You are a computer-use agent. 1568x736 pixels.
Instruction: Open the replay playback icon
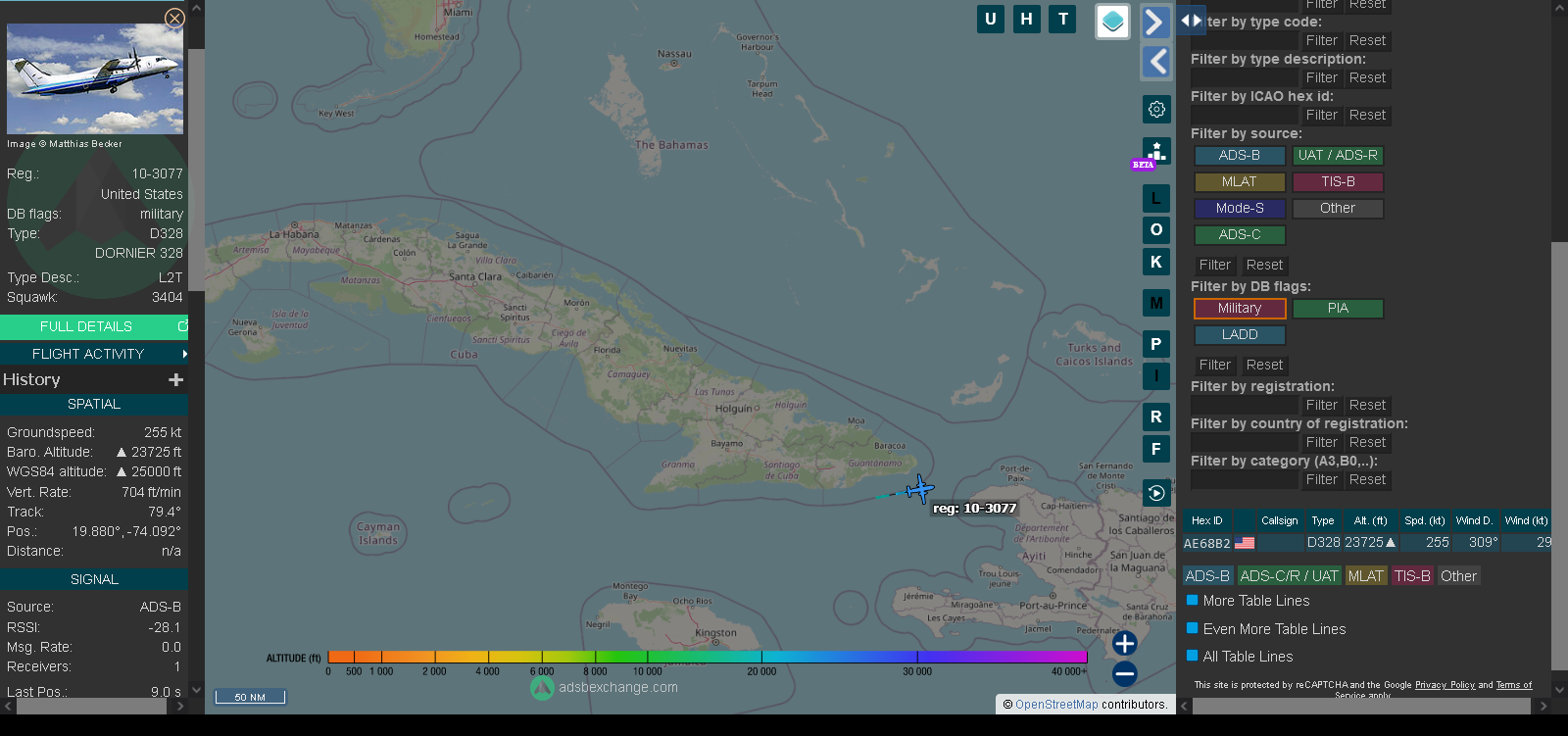coord(1156,493)
